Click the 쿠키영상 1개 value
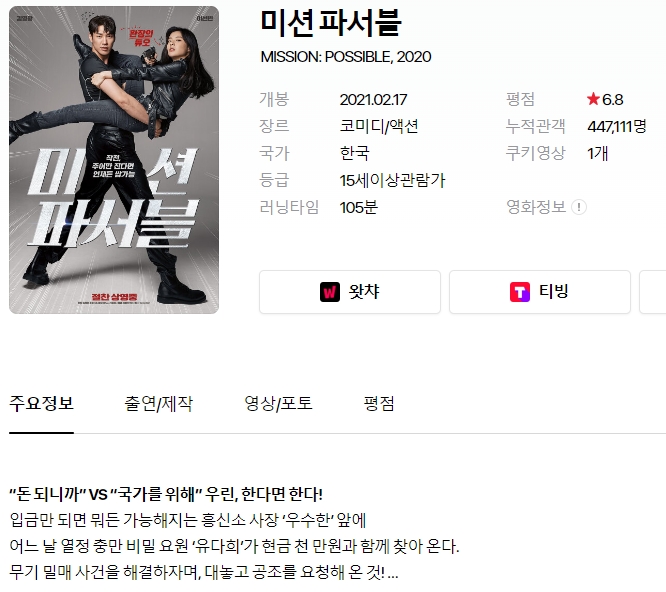Screen dimensions: 666x592 [x=598, y=153]
